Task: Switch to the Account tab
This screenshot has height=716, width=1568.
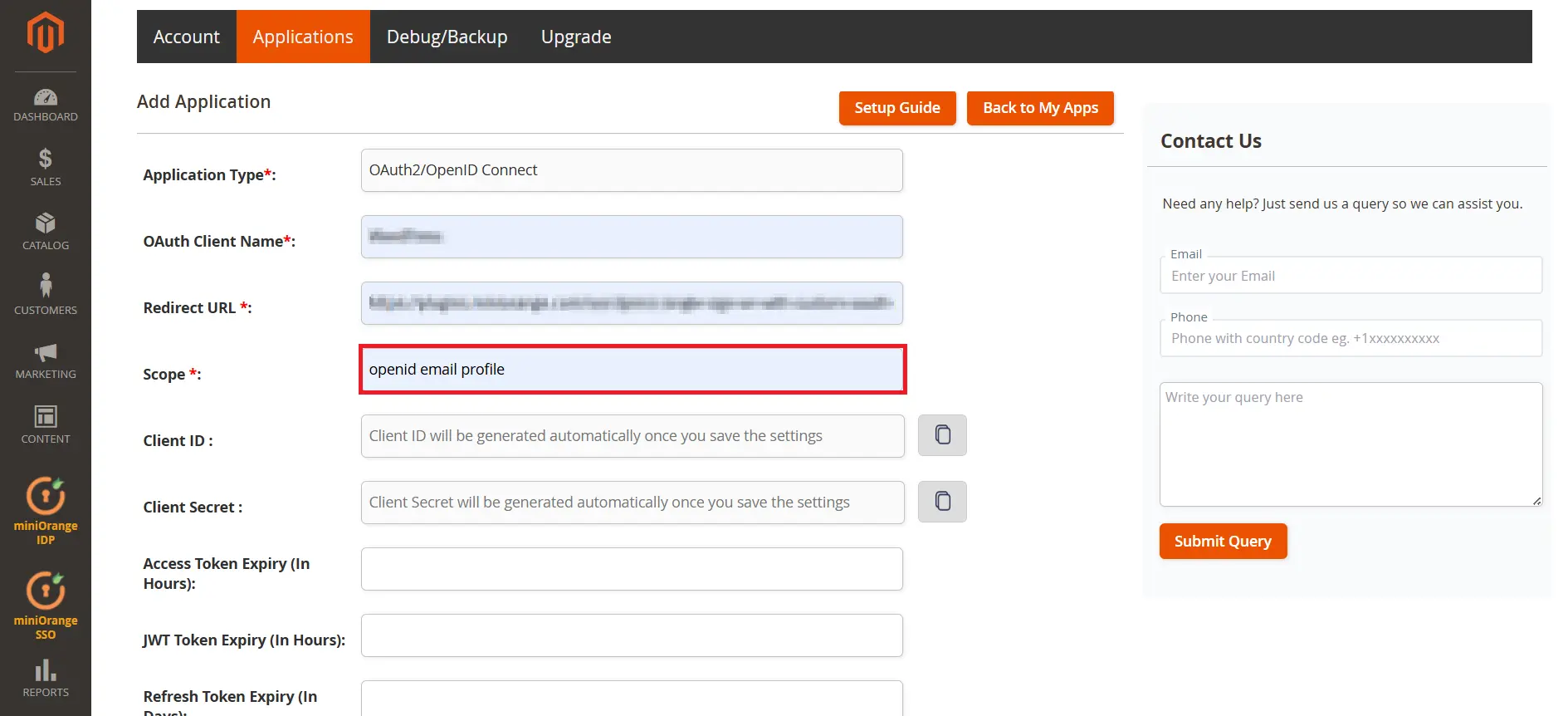Action: (187, 37)
